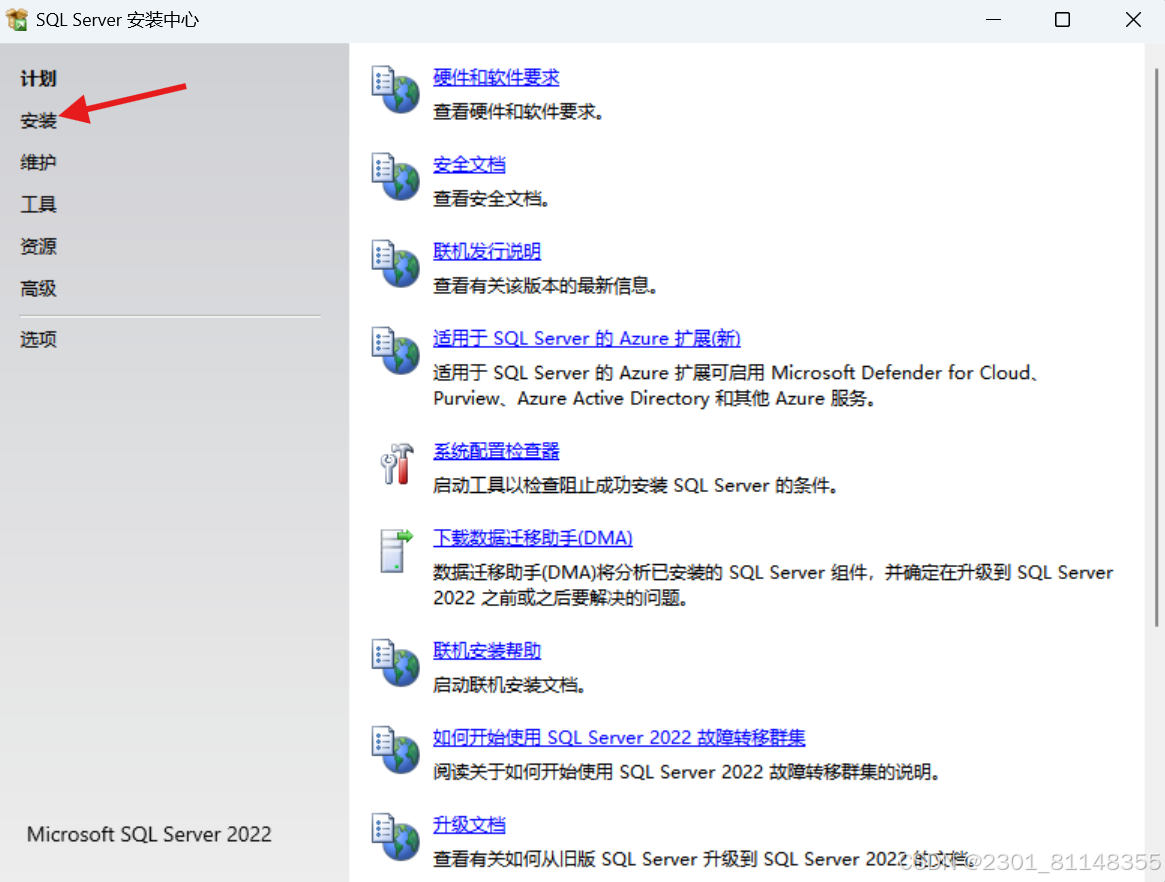Select the 工具 section
1165x882 pixels.
37,204
